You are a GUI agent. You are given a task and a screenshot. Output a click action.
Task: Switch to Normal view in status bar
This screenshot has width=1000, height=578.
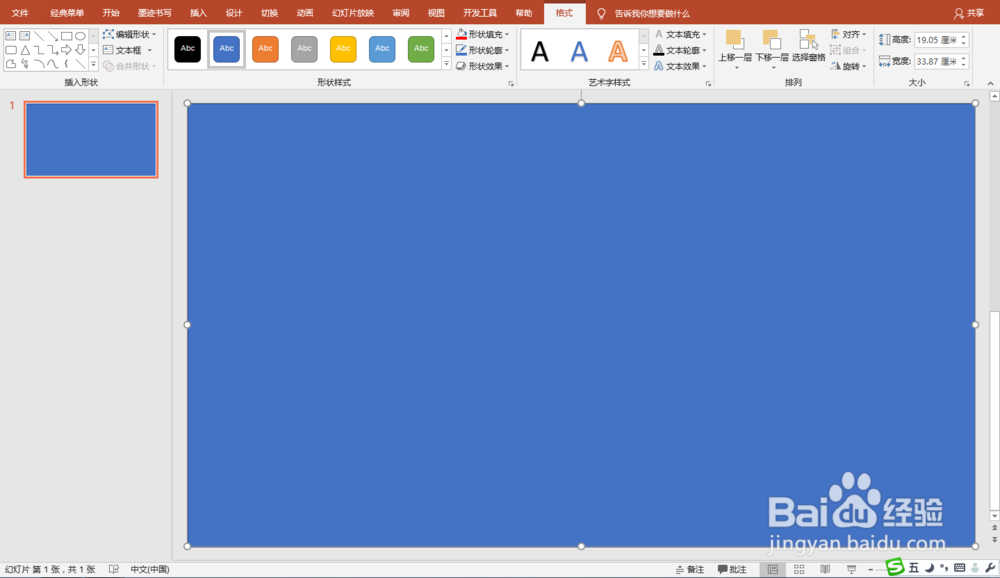[773, 569]
